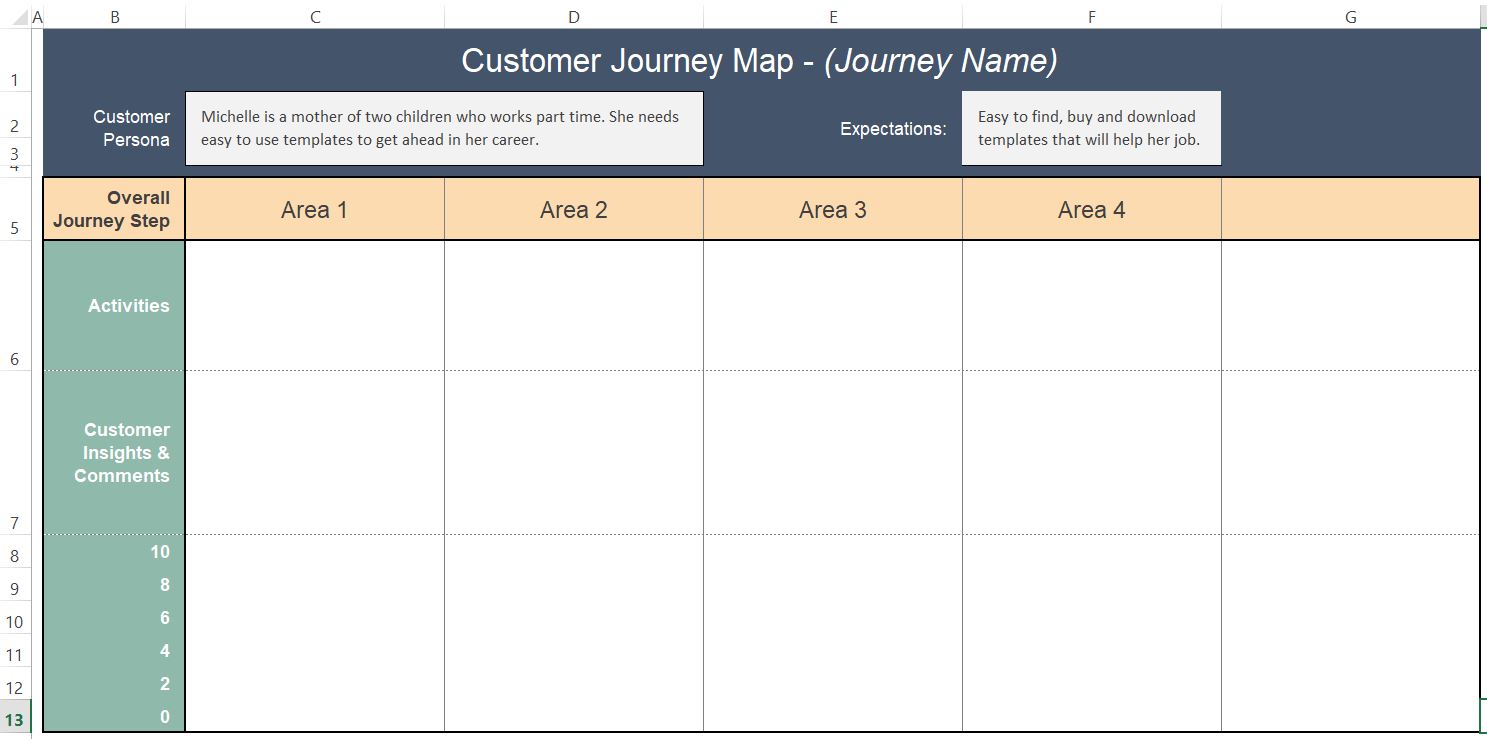This screenshot has width=1487, height=739.
Task: Select the scale cell showing 10
Action: pos(114,552)
